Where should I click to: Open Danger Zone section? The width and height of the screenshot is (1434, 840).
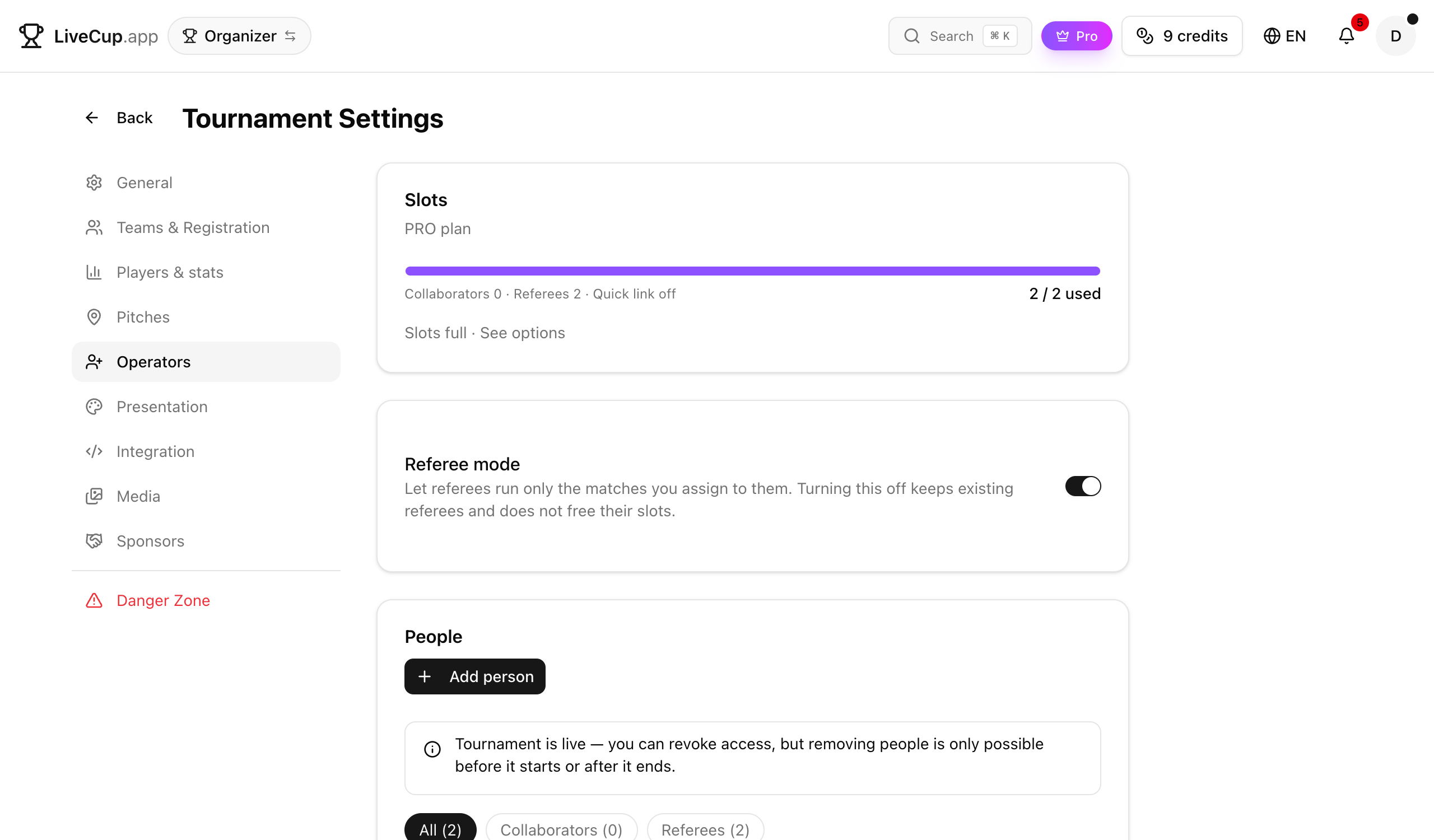click(206, 600)
